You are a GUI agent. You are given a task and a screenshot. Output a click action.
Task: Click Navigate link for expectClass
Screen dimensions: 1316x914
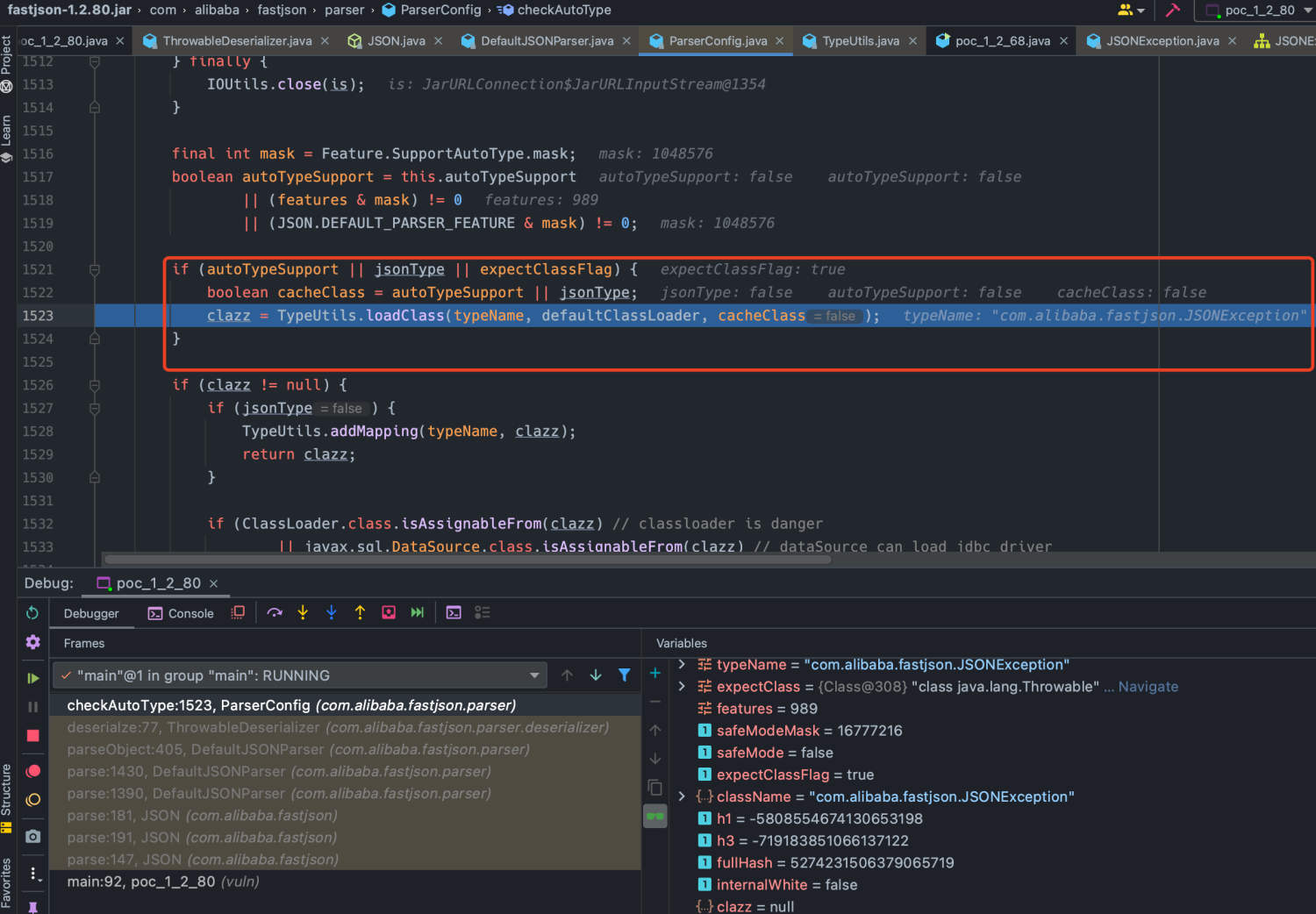tap(1148, 687)
